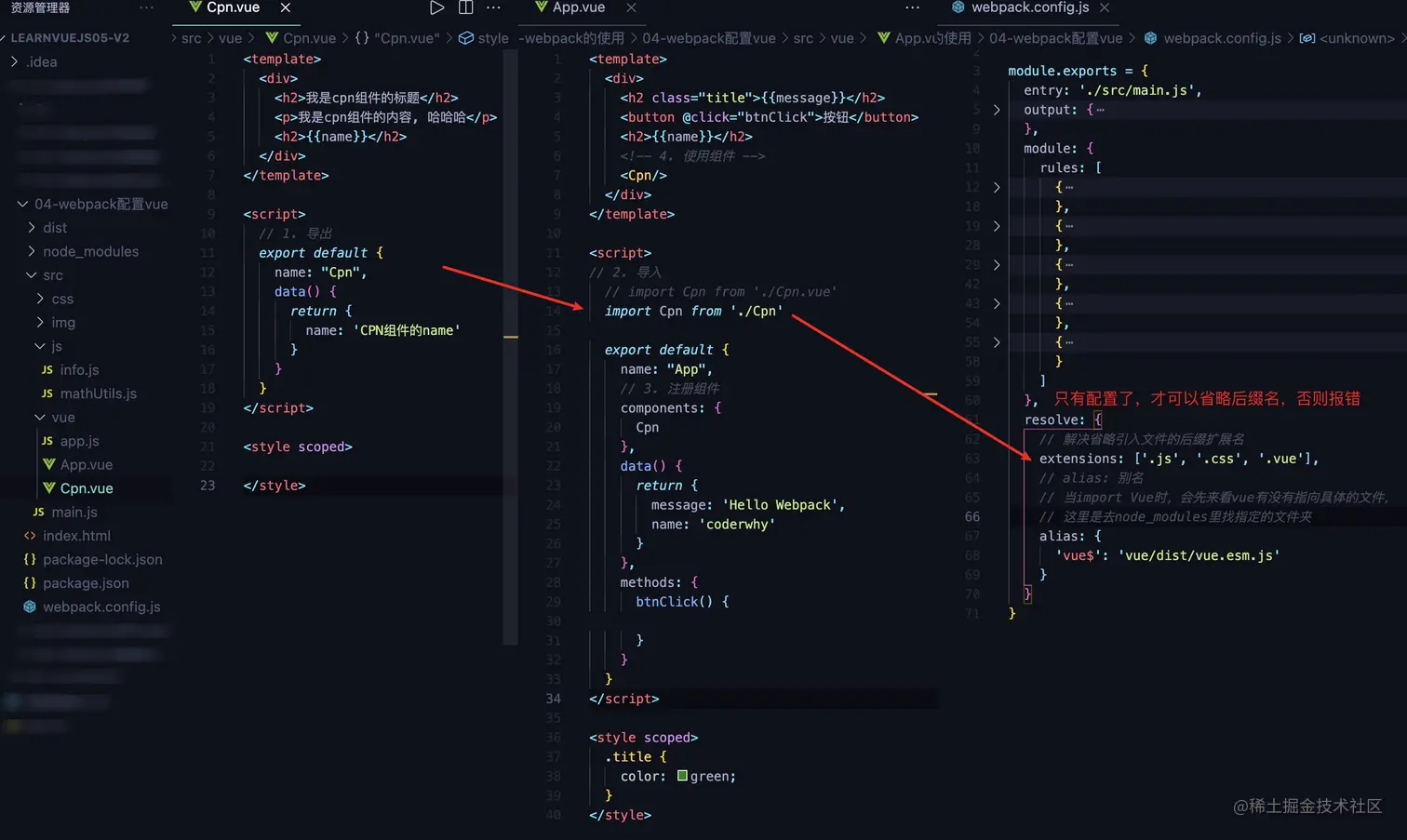
Task: Click the vue breadcrumb in Cpn.vue editor
Action: click(x=230, y=38)
